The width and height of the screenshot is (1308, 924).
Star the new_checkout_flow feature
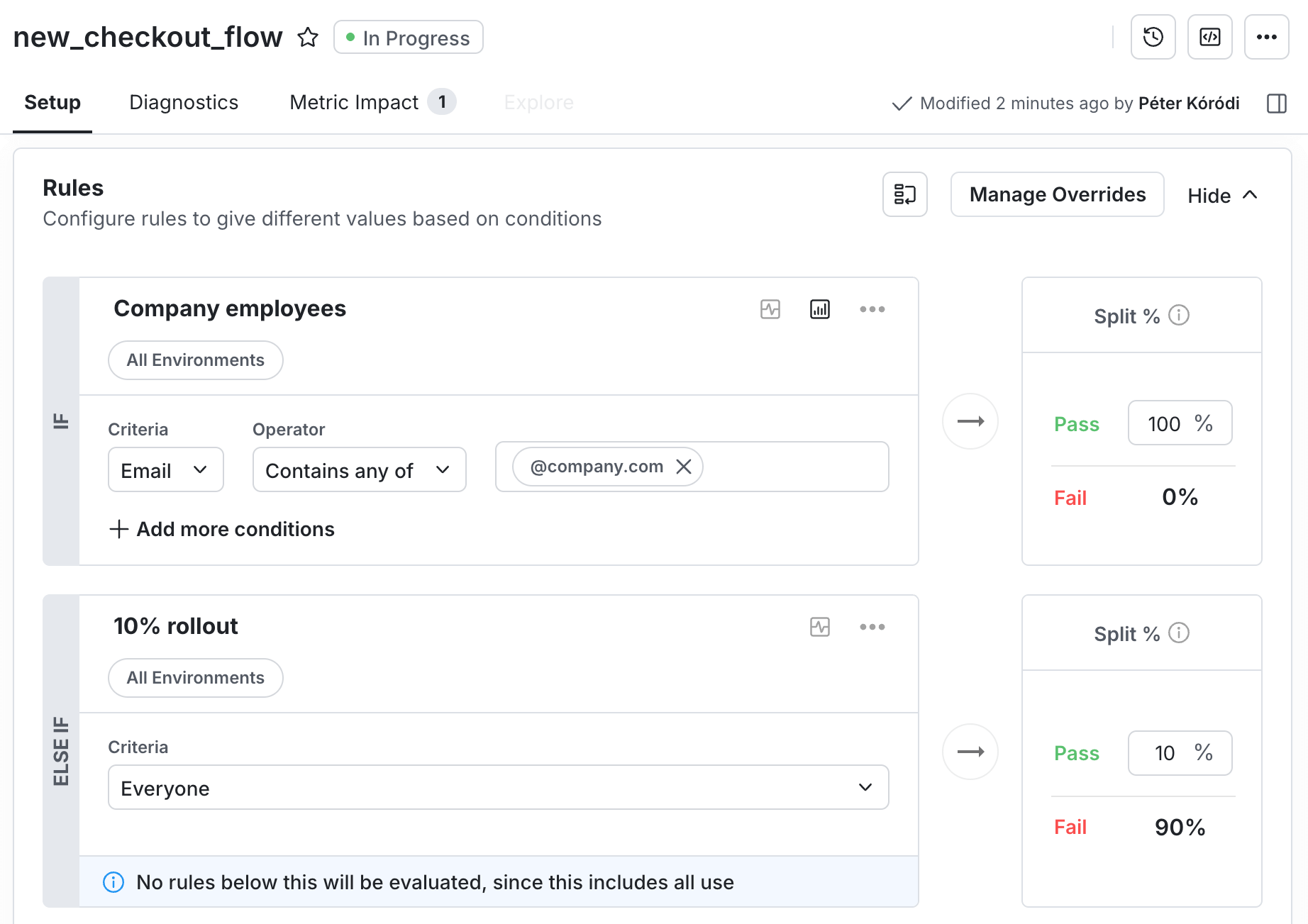(309, 38)
